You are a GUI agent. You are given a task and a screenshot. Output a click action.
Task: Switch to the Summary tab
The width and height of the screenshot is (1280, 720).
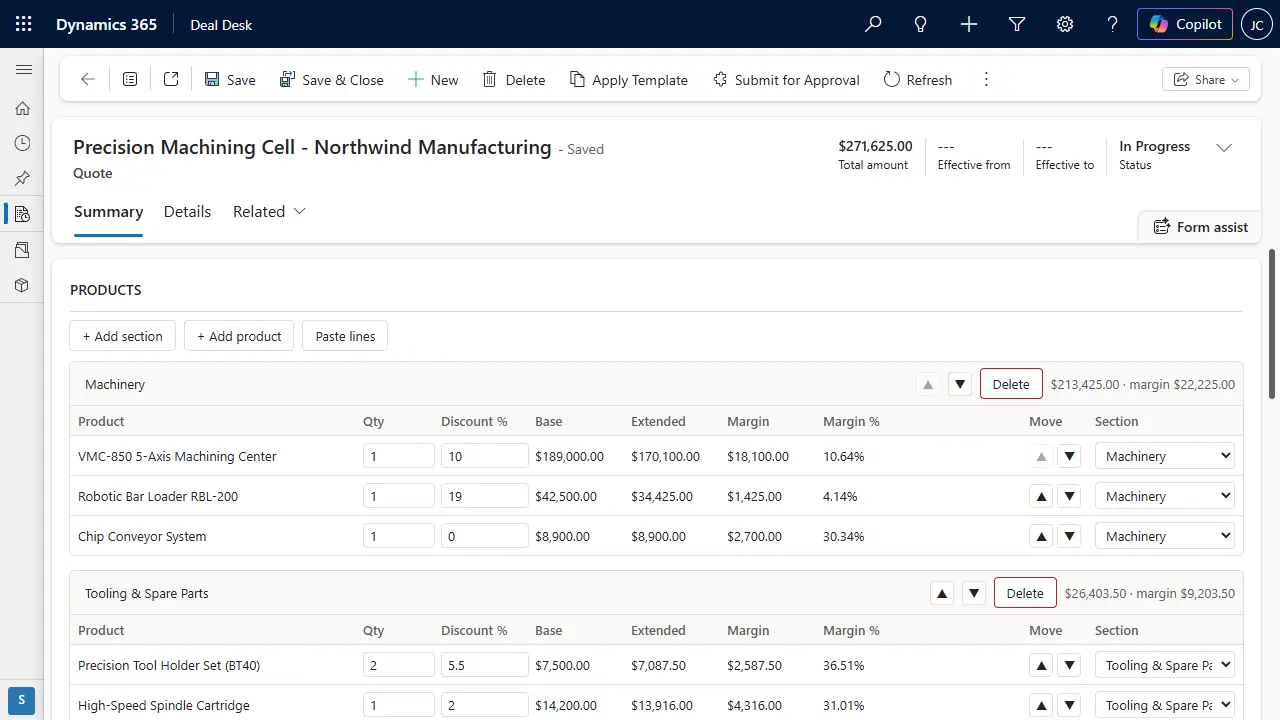point(108,211)
